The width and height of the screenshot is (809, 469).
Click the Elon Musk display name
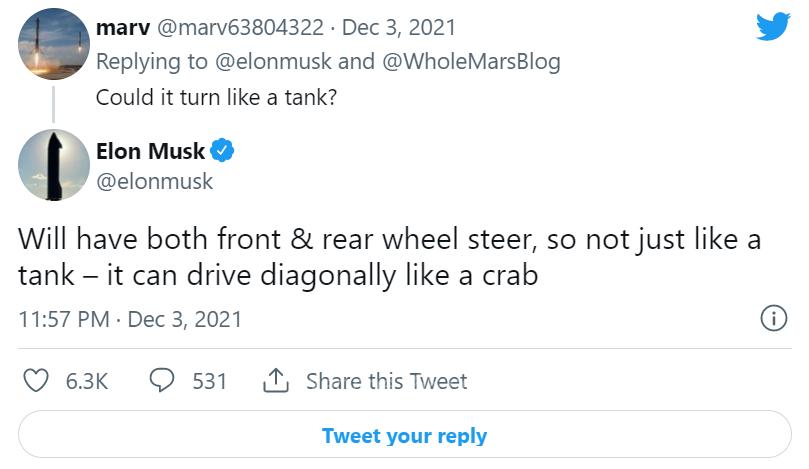coord(150,152)
